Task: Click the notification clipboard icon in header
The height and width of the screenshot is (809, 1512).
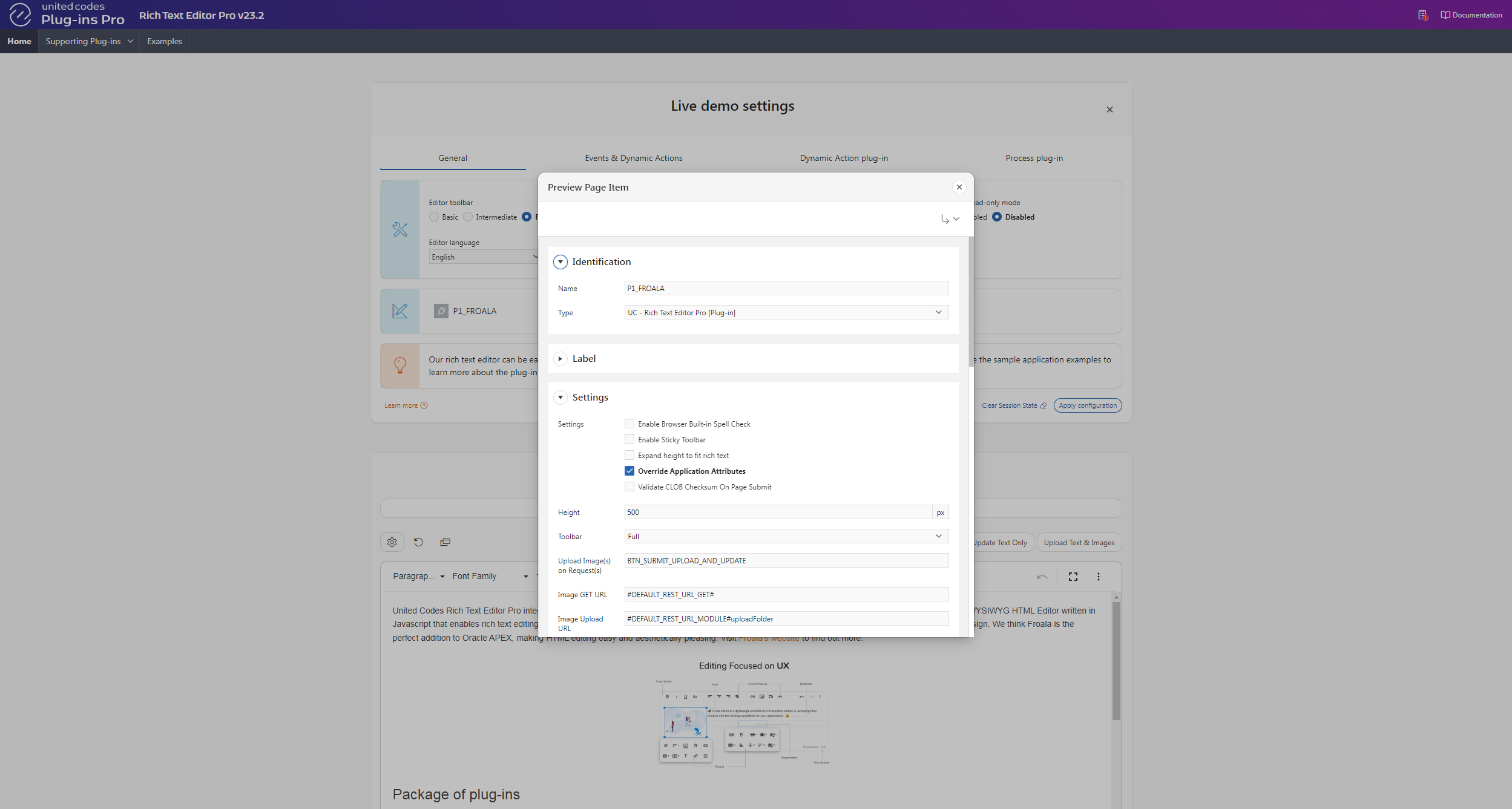Action: point(1422,15)
